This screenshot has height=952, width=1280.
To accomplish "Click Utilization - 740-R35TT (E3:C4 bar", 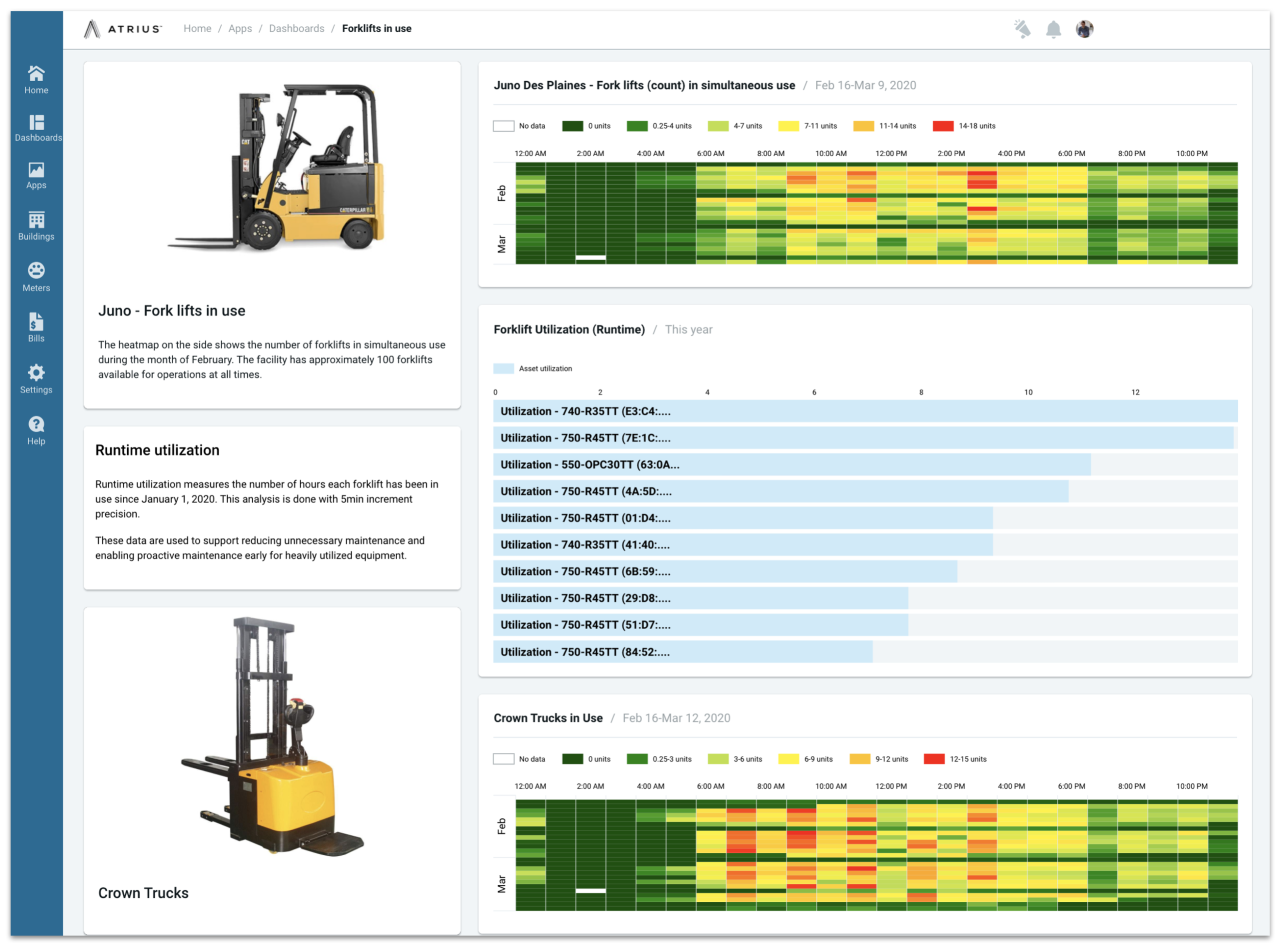I will coord(865,411).
